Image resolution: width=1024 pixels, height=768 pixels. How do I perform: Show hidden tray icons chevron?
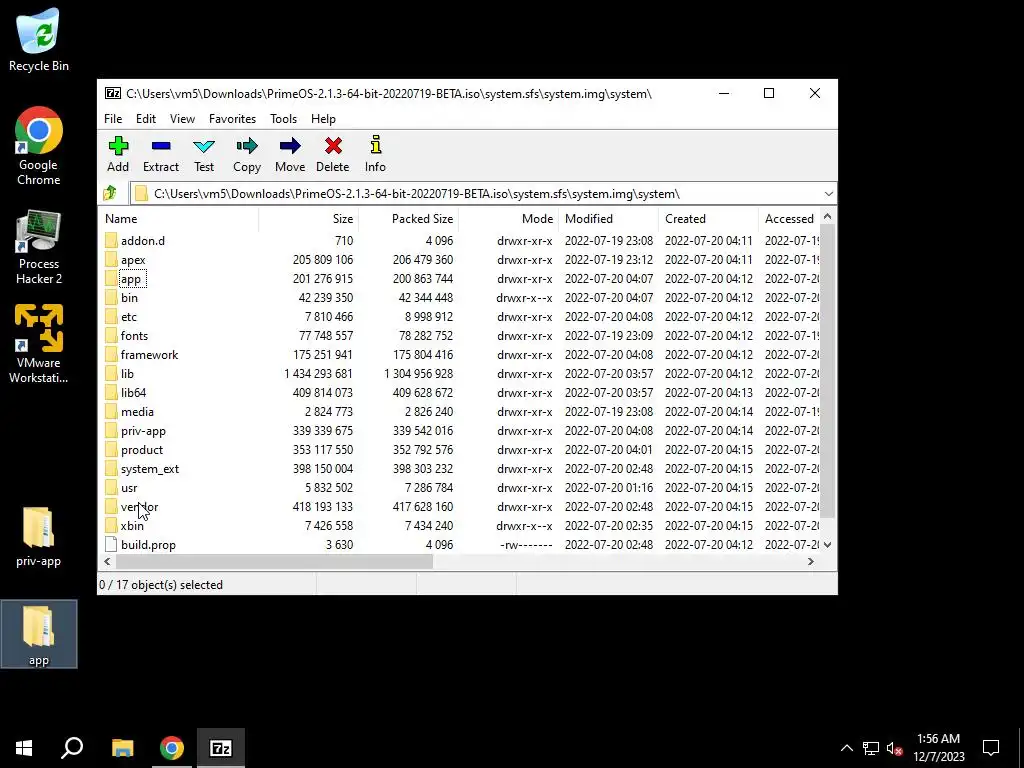846,748
